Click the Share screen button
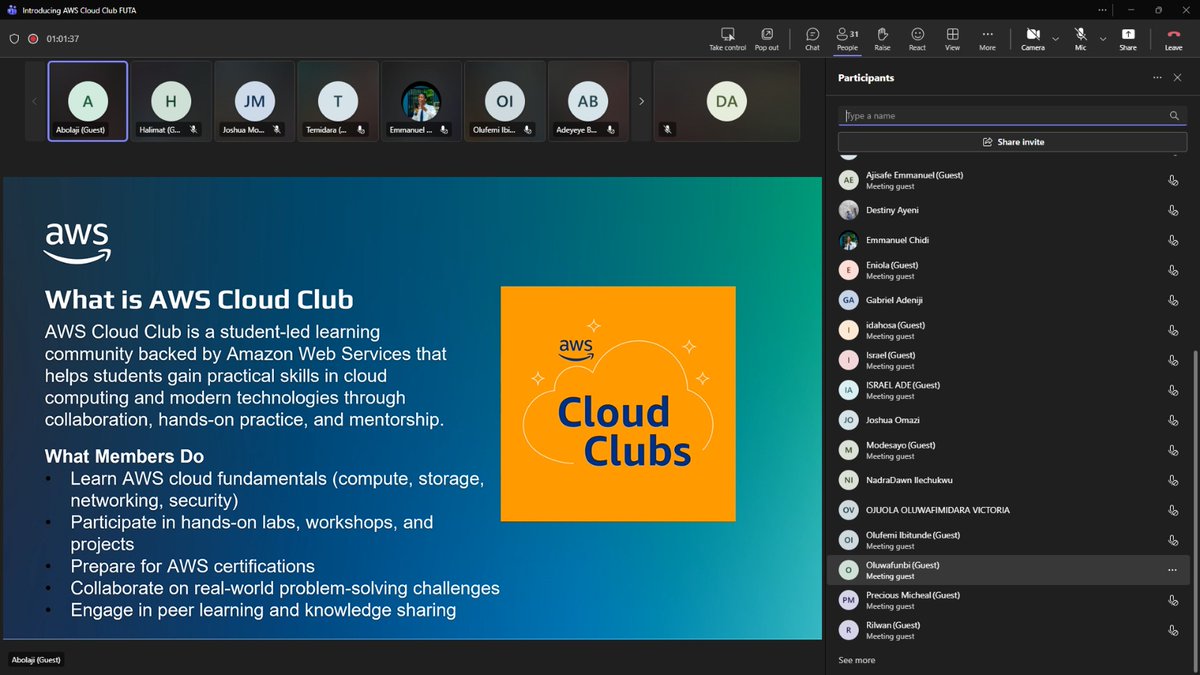The image size is (1200, 675). pyautogui.click(x=1128, y=39)
